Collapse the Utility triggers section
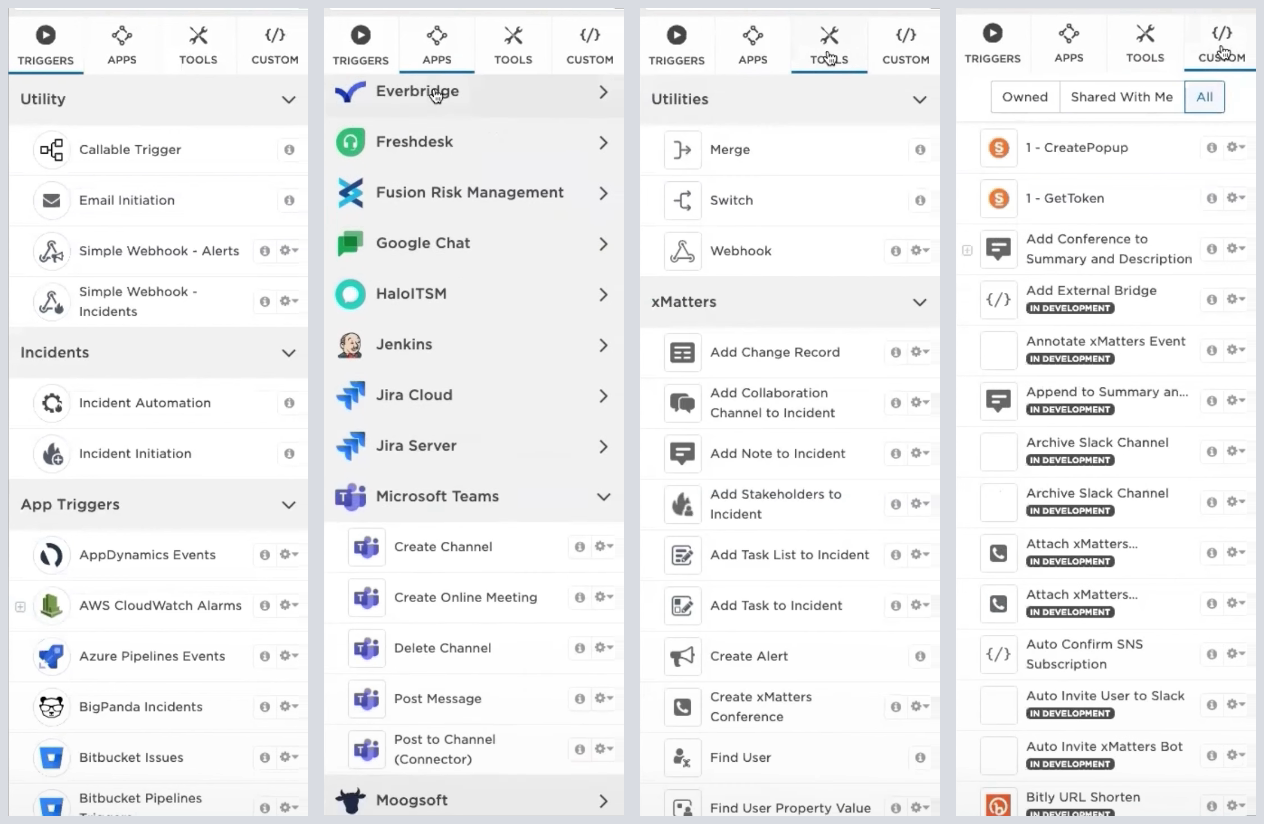This screenshot has width=1264, height=824. coord(289,100)
